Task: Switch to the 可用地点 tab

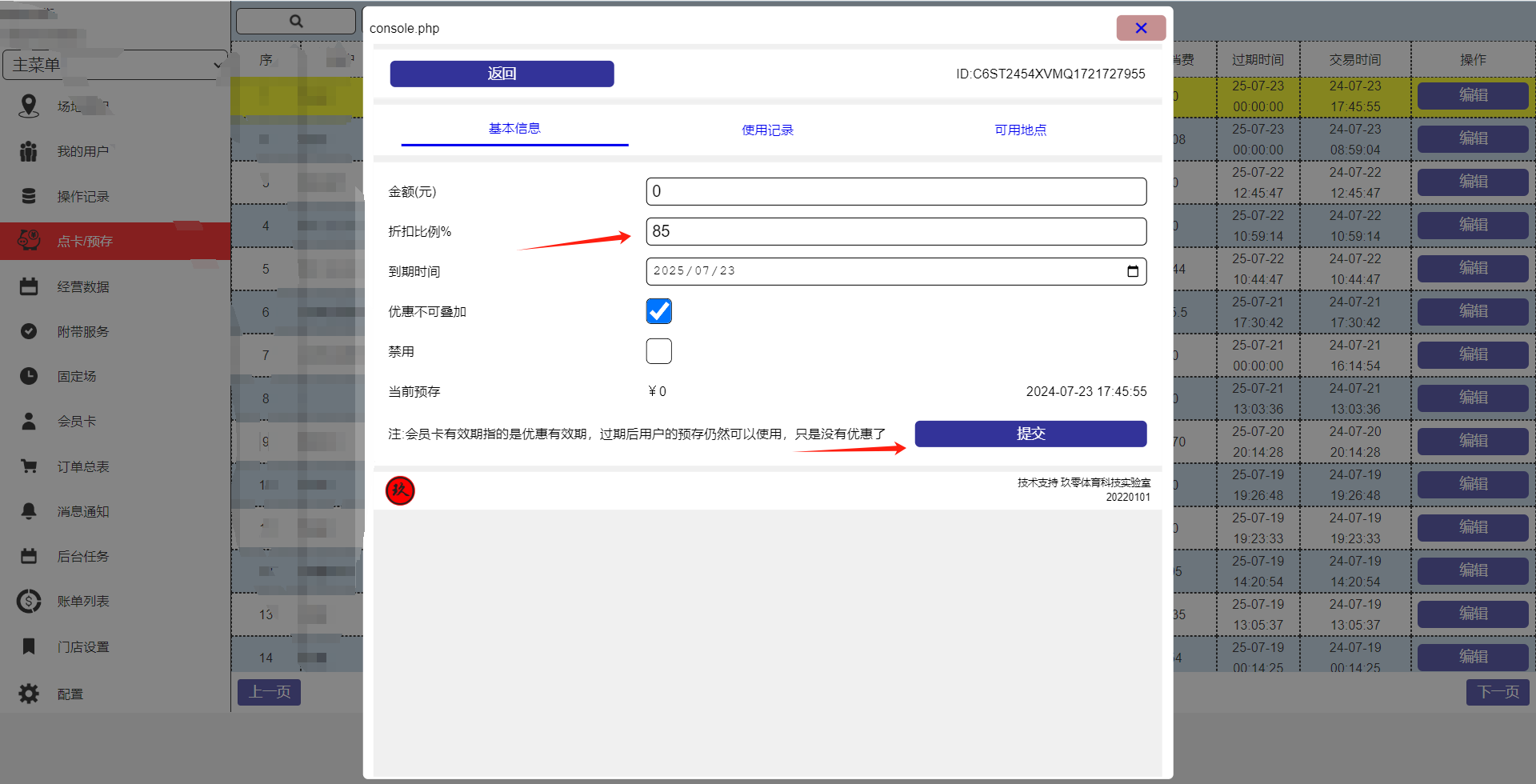Action: pos(1020,130)
